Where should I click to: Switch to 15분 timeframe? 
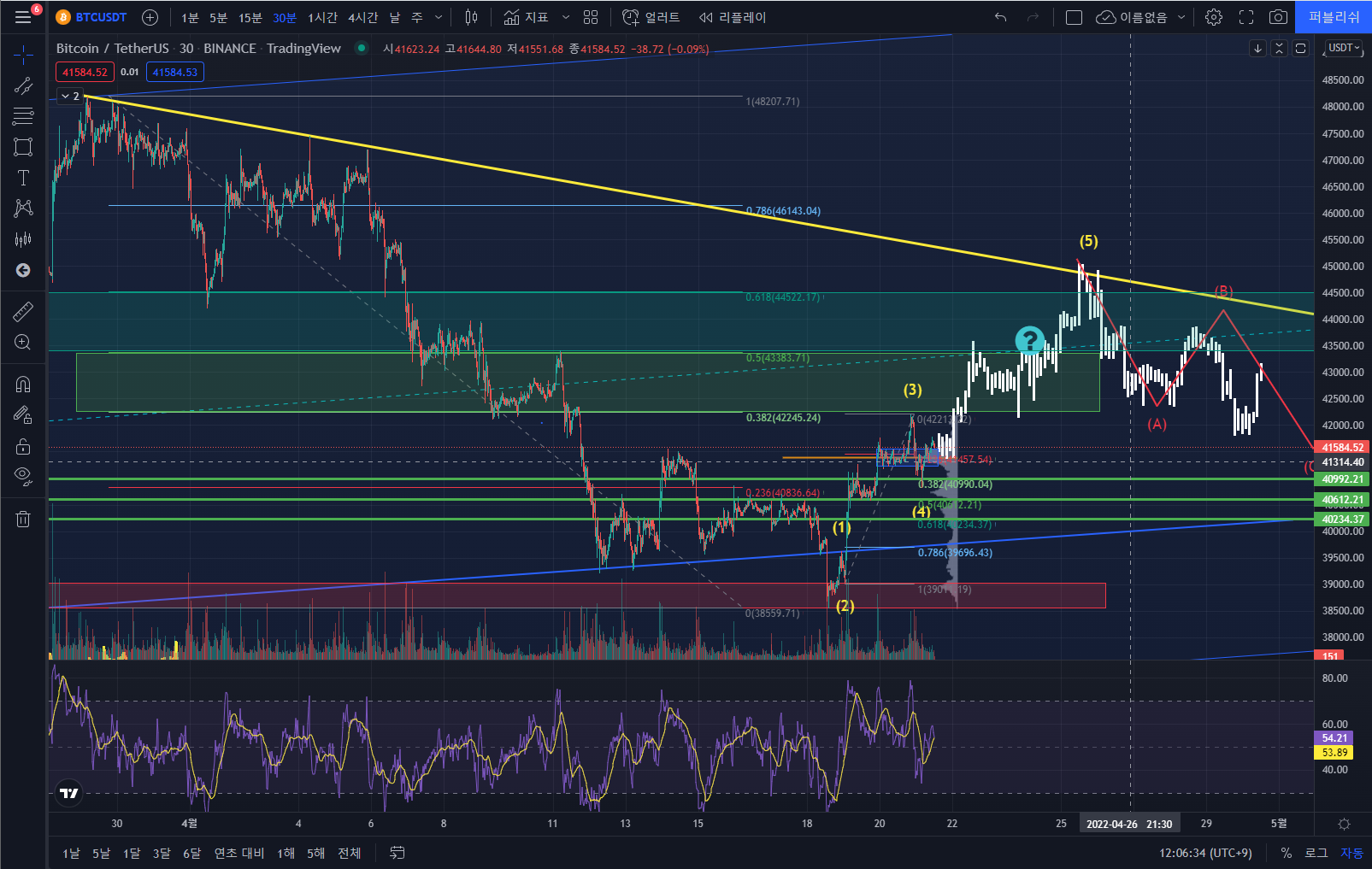(x=250, y=17)
